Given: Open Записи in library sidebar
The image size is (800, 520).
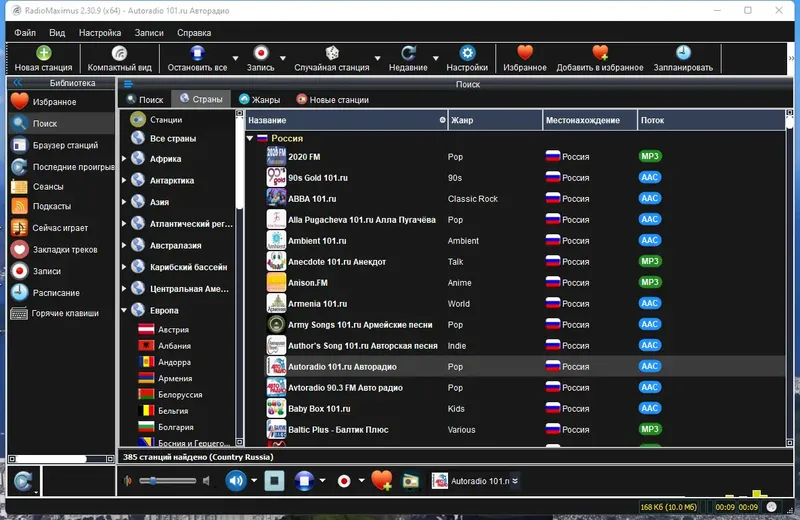Looking at the screenshot, I should click(x=61, y=271).
